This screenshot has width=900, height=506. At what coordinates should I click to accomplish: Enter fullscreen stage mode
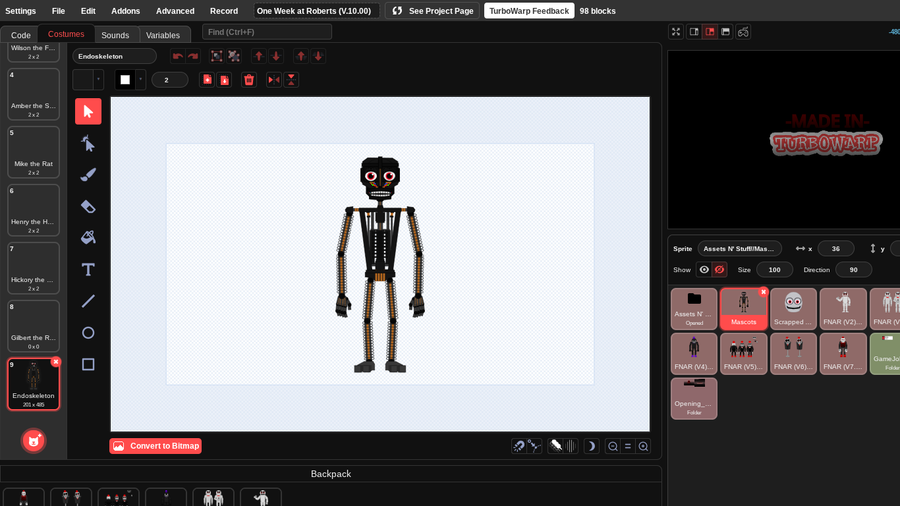676,32
